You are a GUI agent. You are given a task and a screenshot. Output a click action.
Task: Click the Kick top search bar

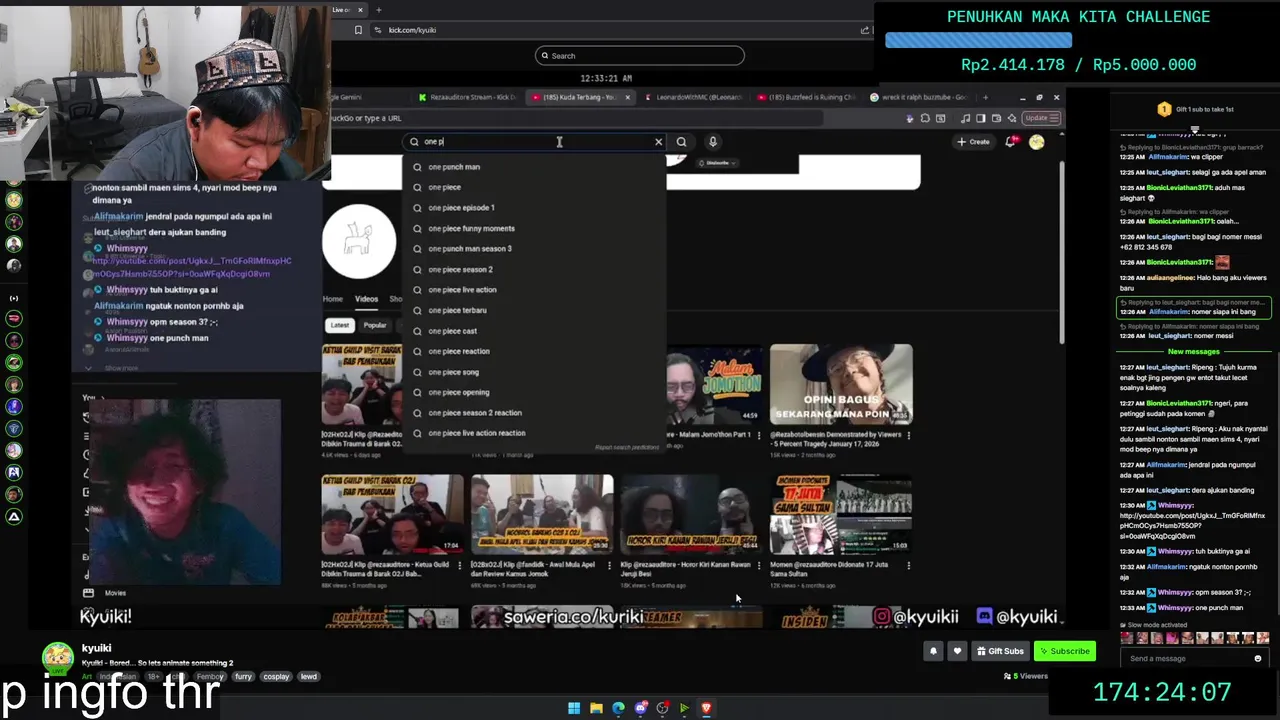click(640, 56)
